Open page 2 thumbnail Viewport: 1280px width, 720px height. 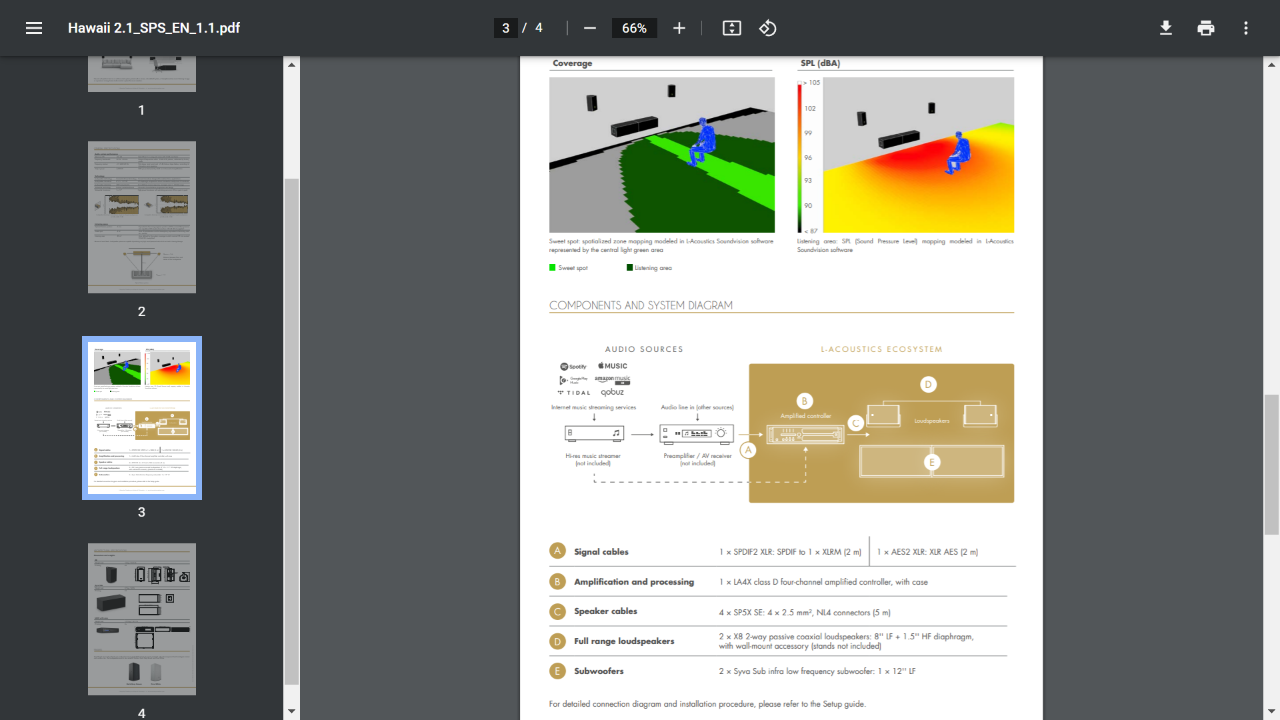coord(142,217)
